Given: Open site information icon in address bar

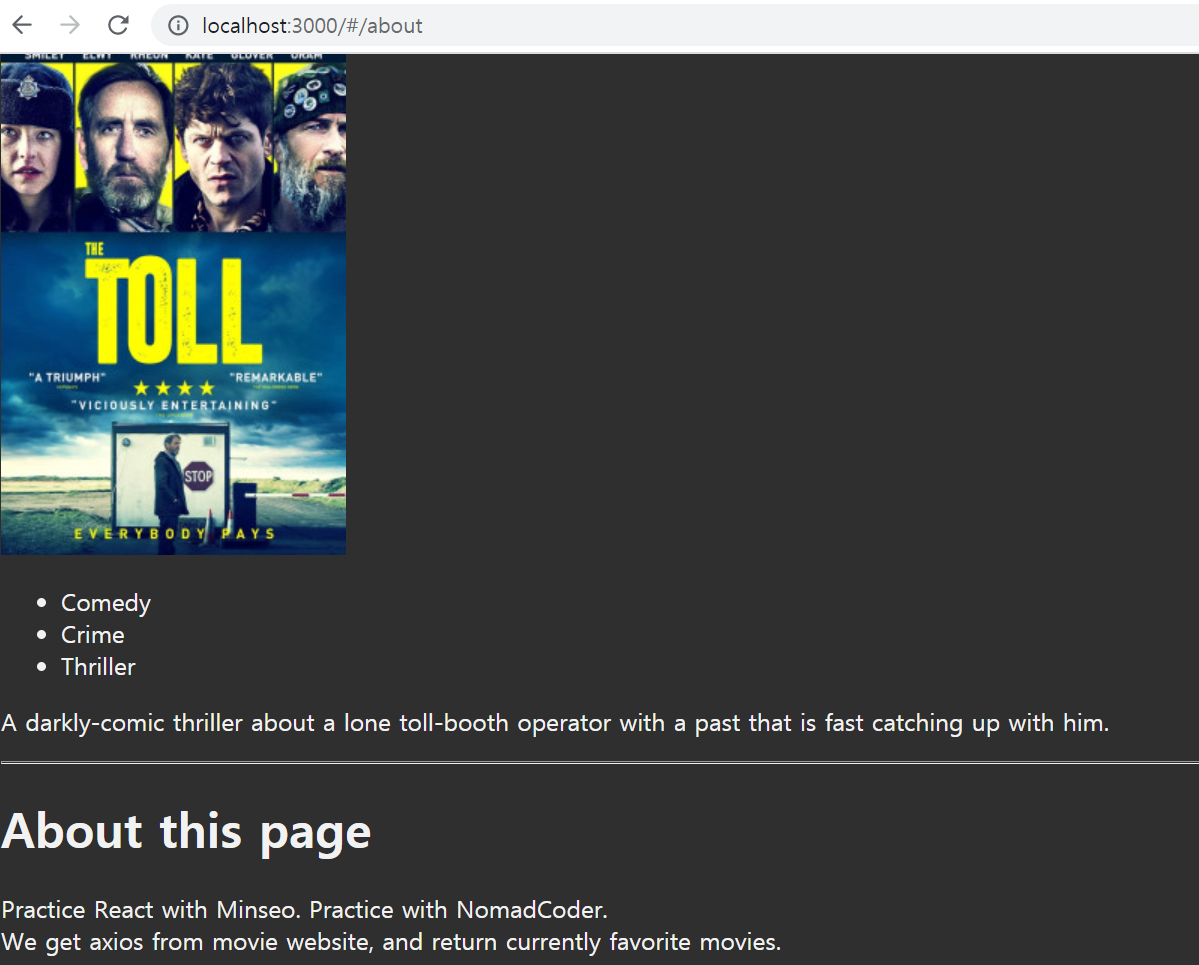Looking at the screenshot, I should (x=178, y=26).
